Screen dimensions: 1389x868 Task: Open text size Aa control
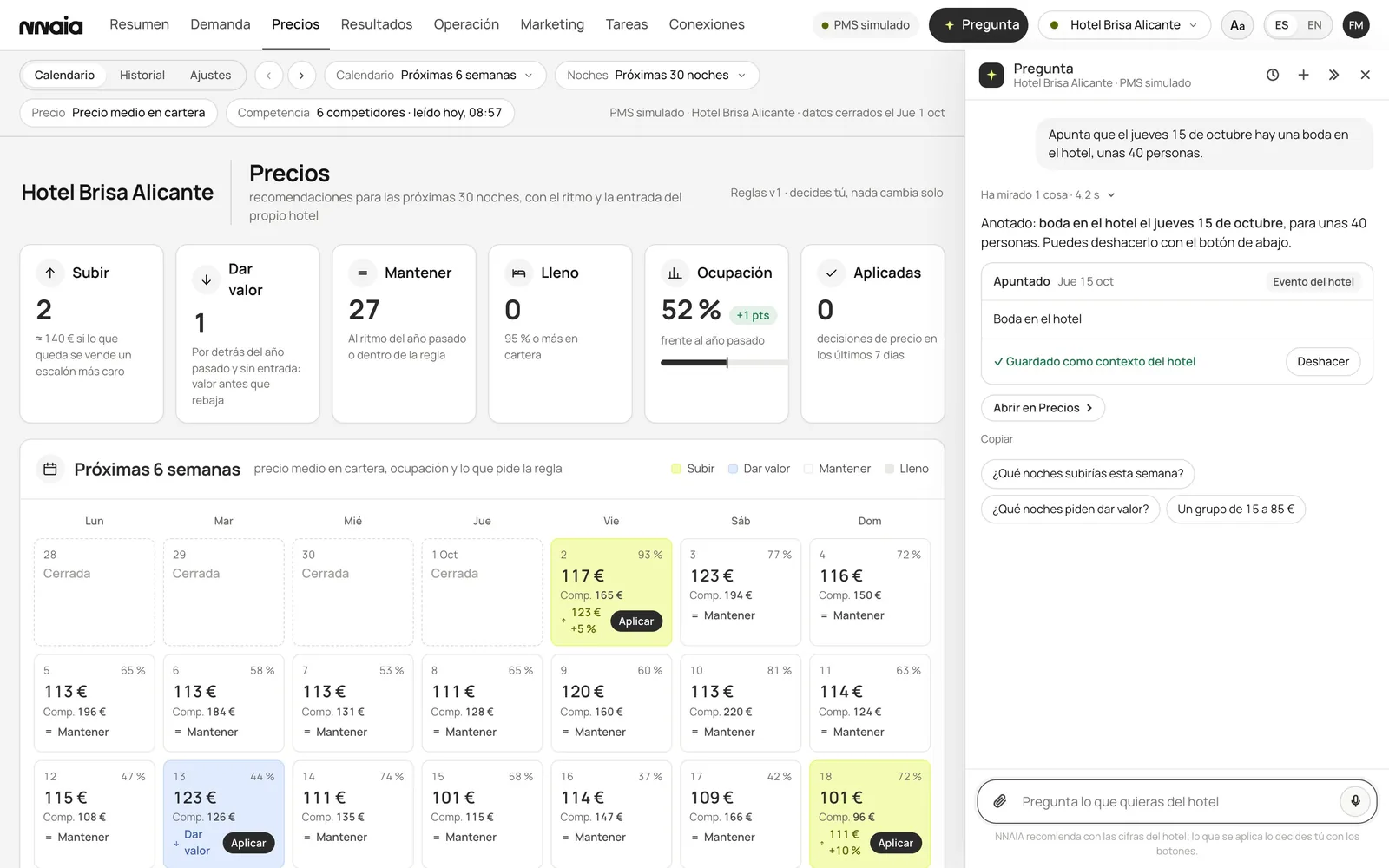[x=1237, y=25]
